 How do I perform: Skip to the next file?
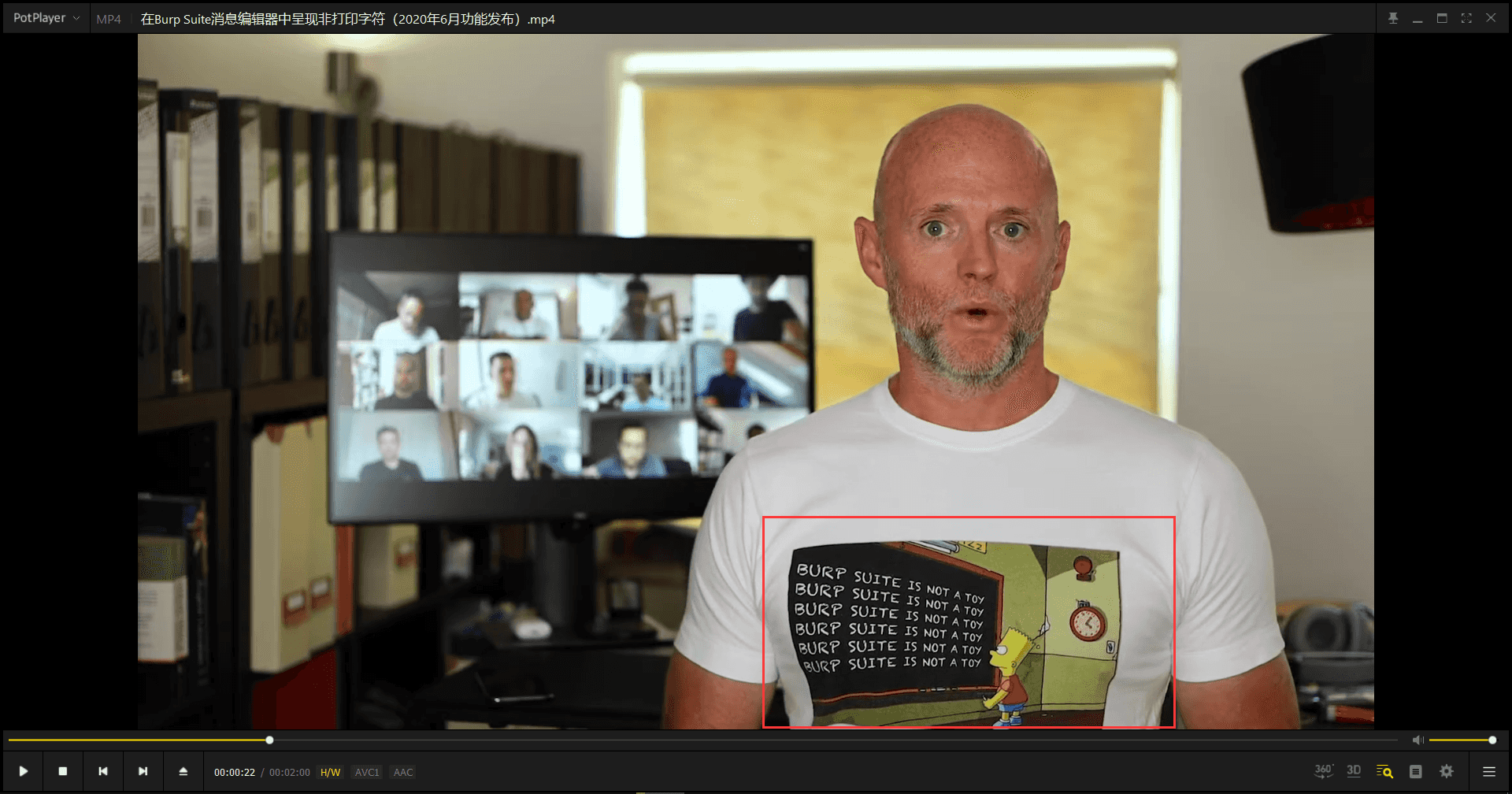(x=143, y=771)
